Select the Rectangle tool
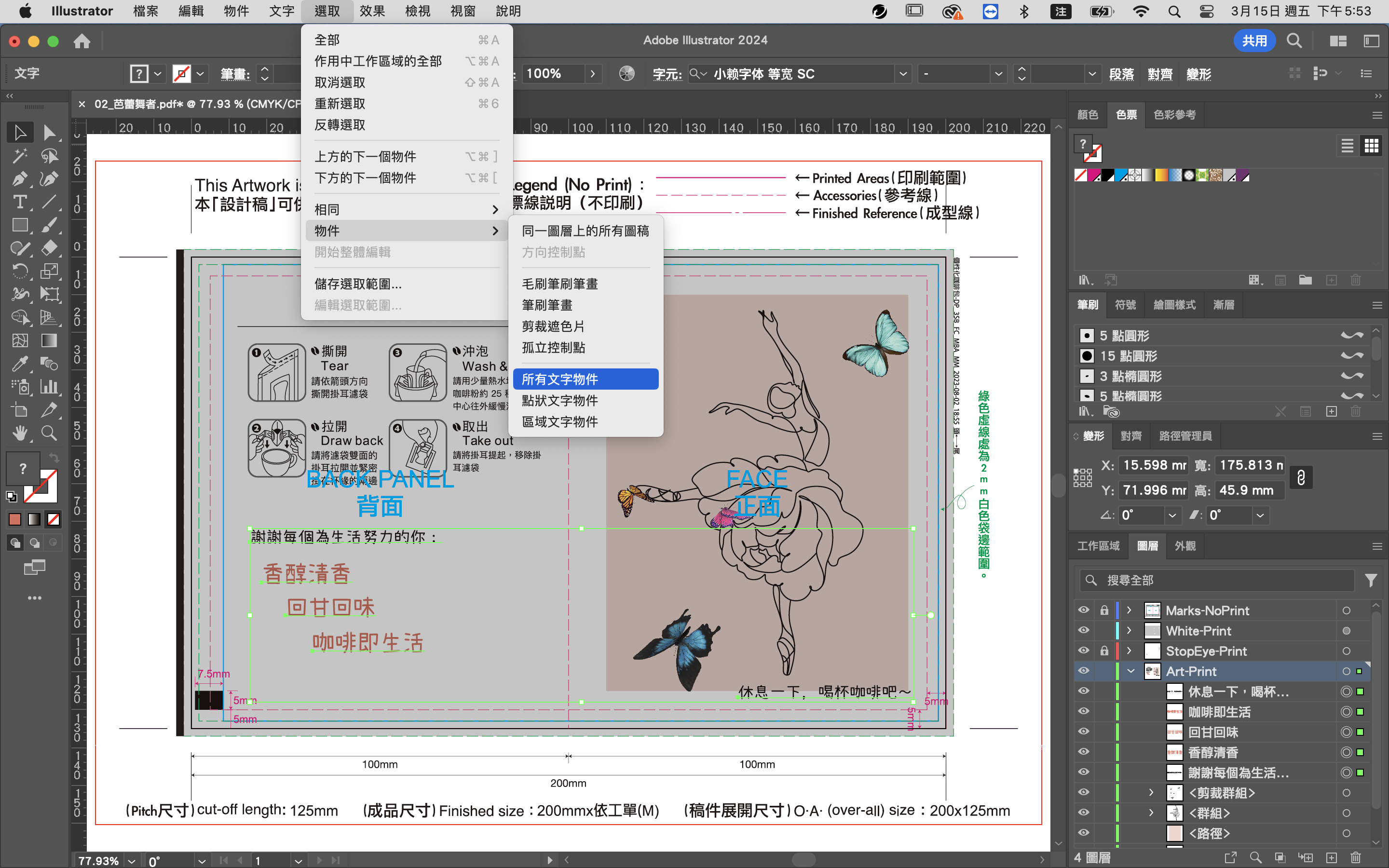This screenshot has height=868, width=1389. point(20,225)
